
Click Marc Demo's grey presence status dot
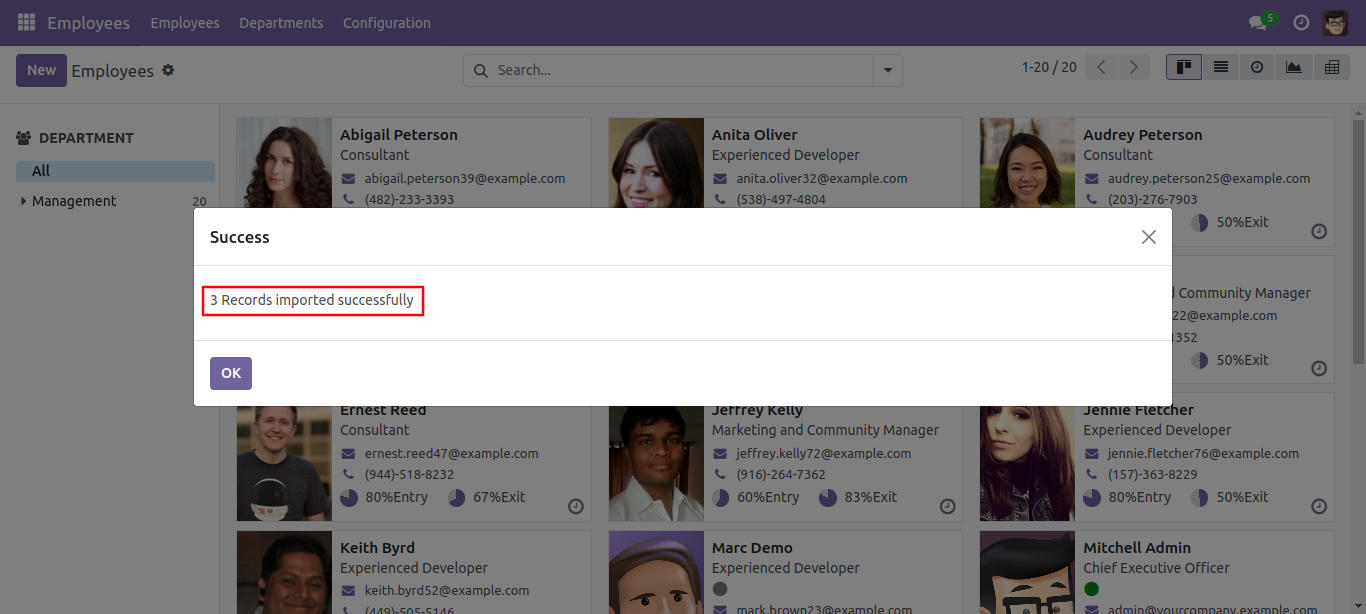719,589
